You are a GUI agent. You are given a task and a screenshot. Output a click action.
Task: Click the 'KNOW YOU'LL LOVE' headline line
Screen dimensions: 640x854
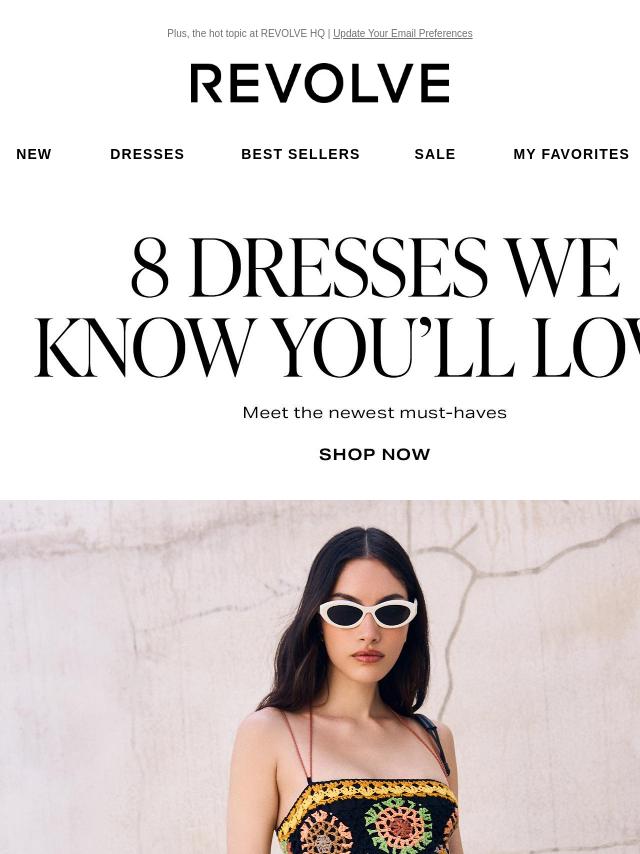[x=337, y=347]
